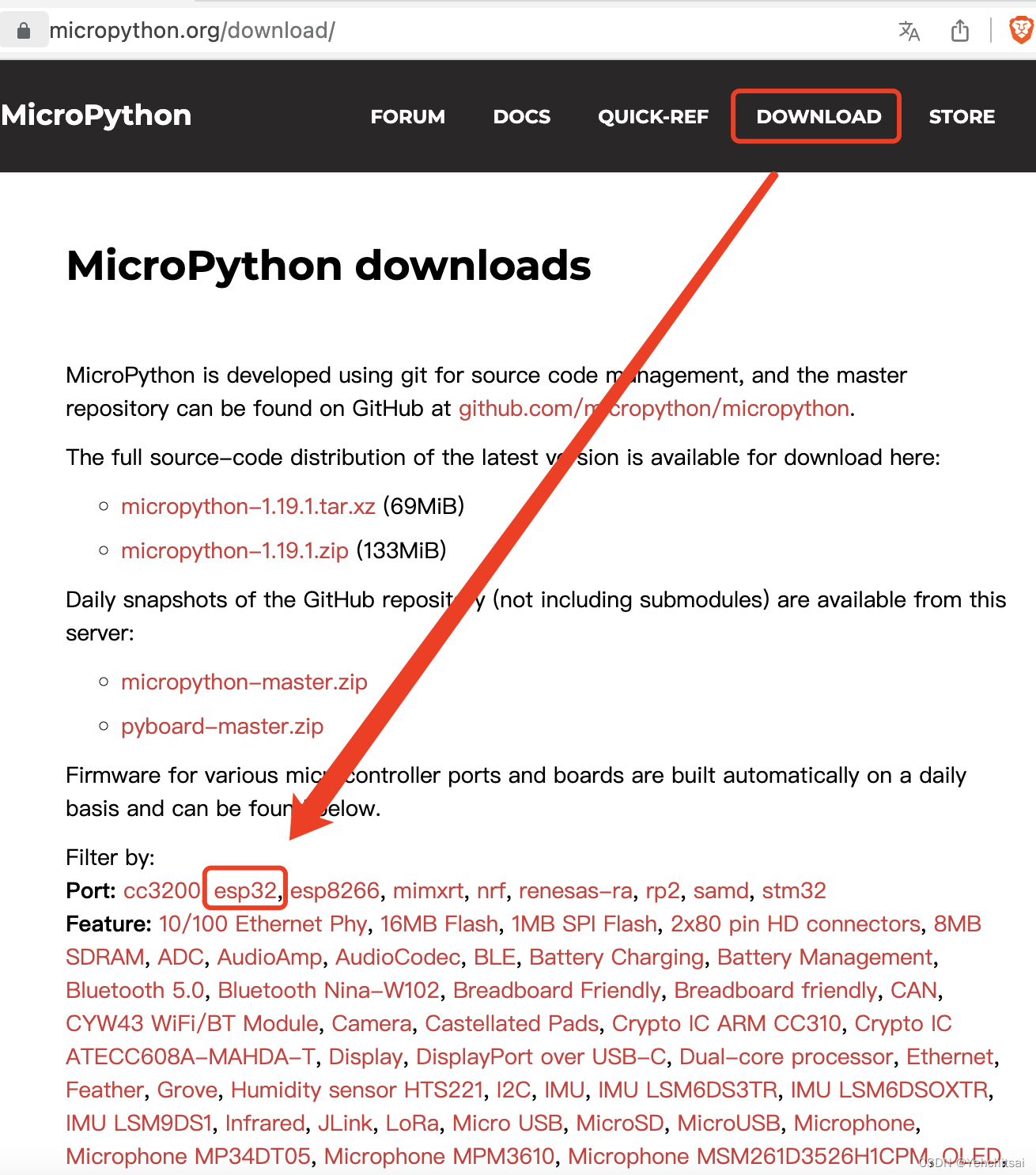1036x1175 pixels.
Task: Open the page translate icon
Action: [x=909, y=31]
